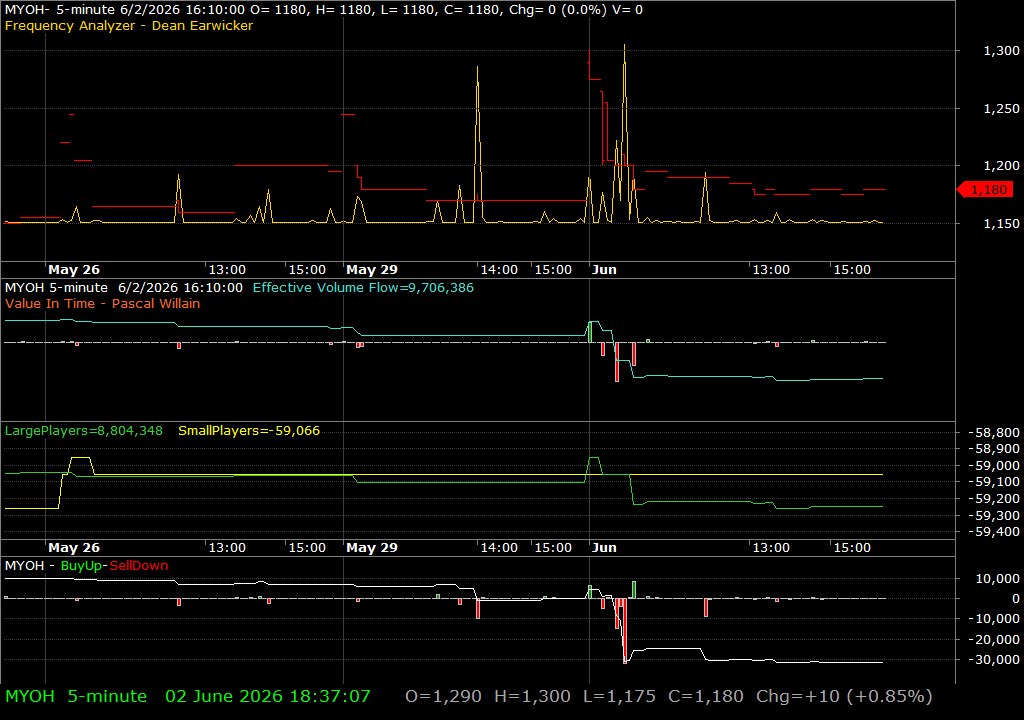Select the green 'BuyUp' legend label
1024x720 pixels.
coord(81,565)
